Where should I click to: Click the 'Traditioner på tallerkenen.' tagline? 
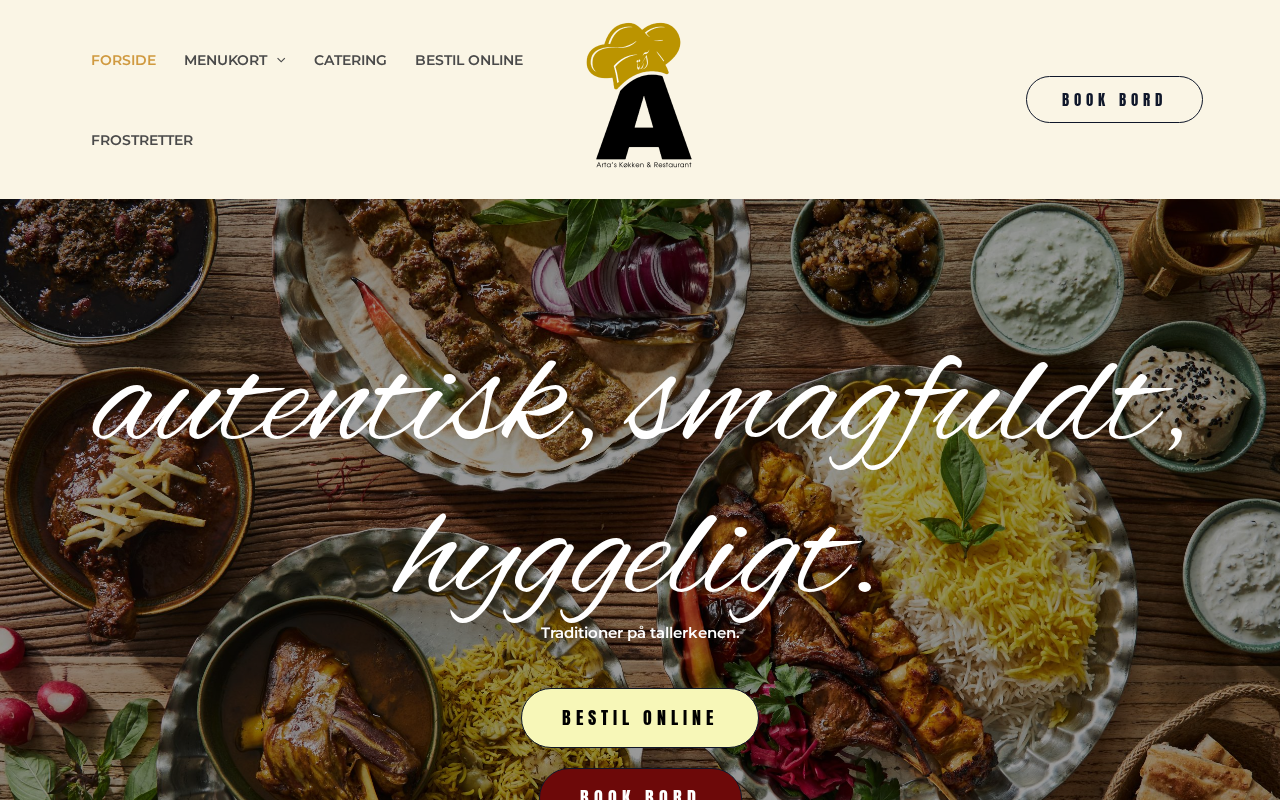tap(640, 633)
